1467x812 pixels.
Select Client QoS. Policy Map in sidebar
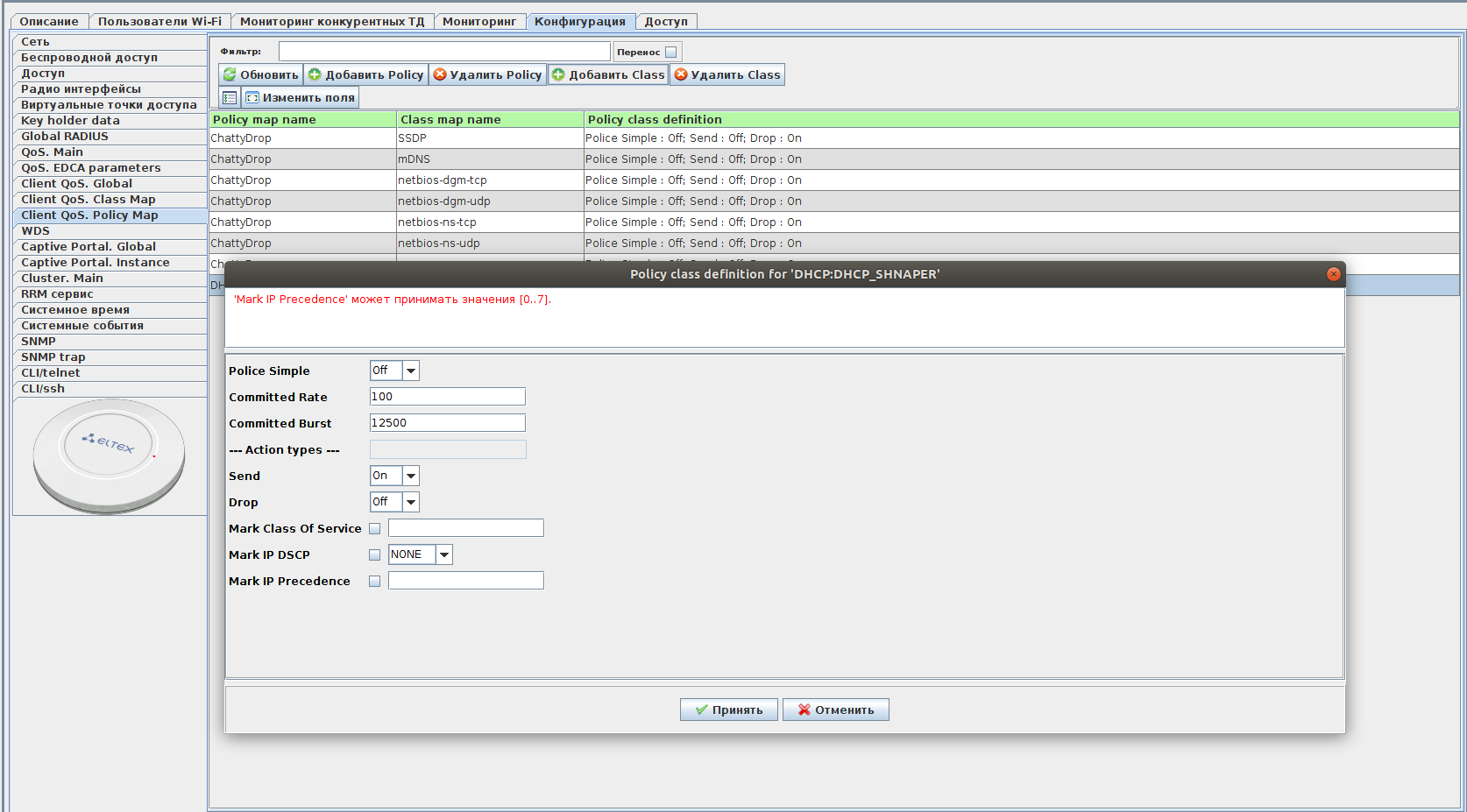click(110, 215)
